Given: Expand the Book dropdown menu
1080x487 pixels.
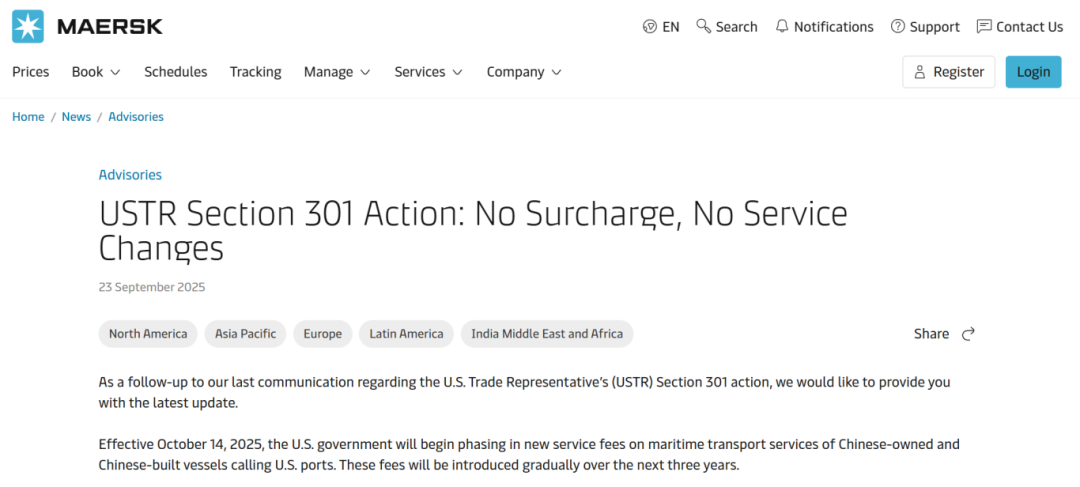Looking at the screenshot, I should 96,72.
